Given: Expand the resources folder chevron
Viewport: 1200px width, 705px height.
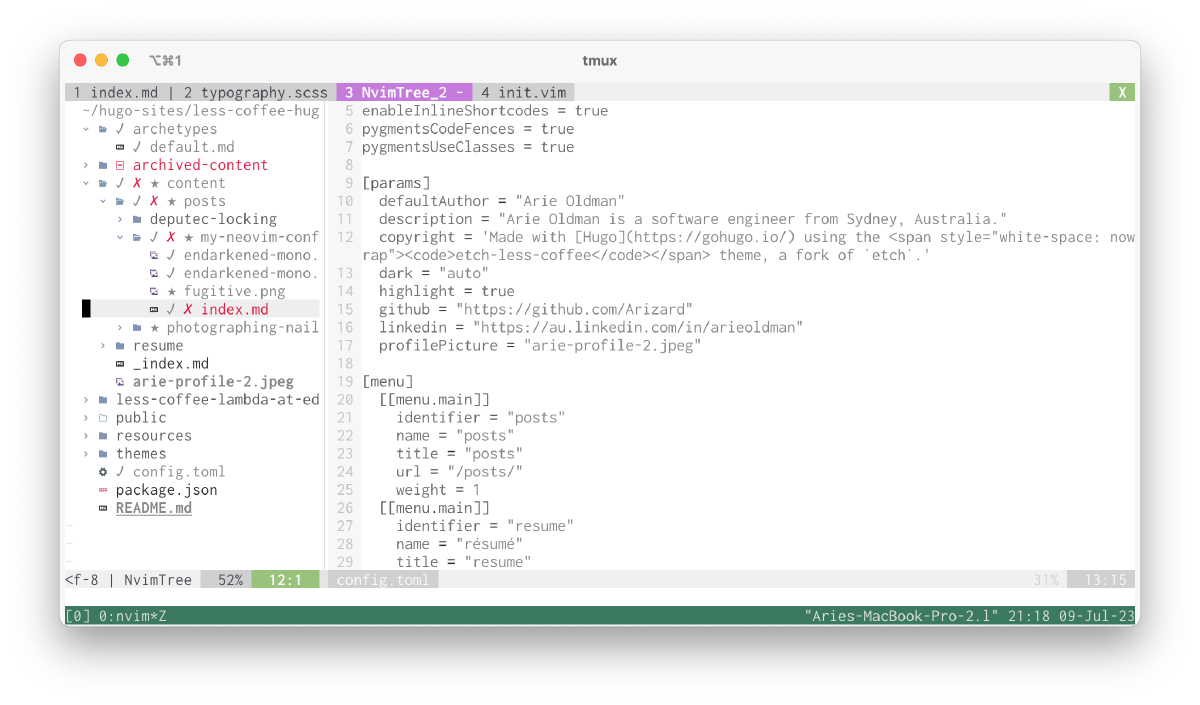Looking at the screenshot, I should 86,436.
